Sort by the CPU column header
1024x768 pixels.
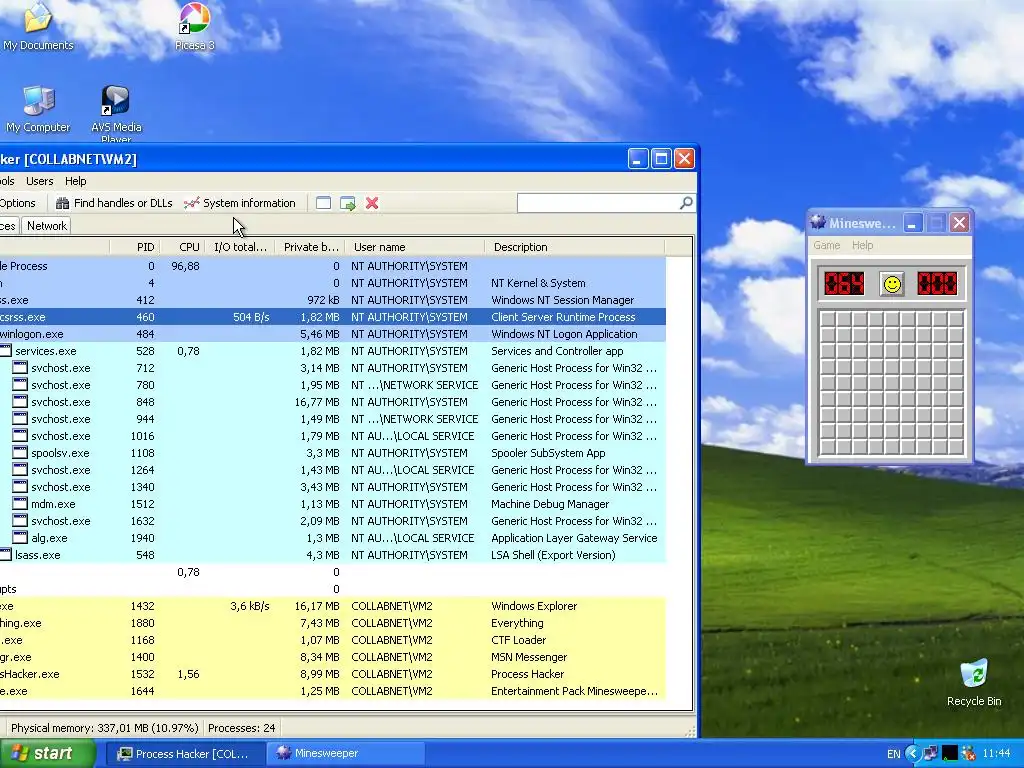pyautogui.click(x=183, y=247)
